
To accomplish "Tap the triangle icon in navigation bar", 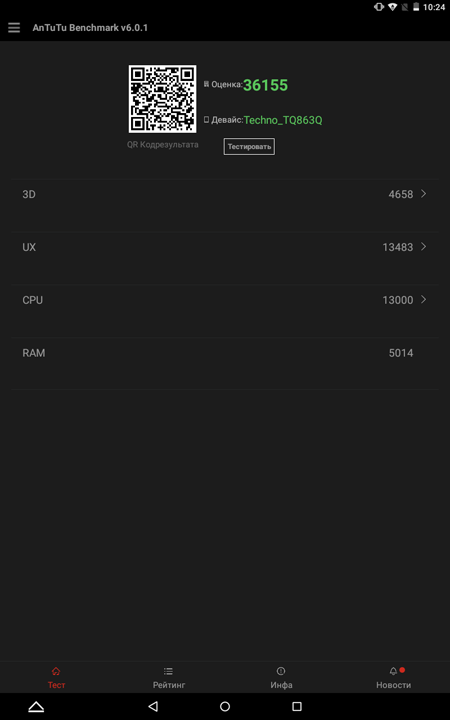I will 36,707.
